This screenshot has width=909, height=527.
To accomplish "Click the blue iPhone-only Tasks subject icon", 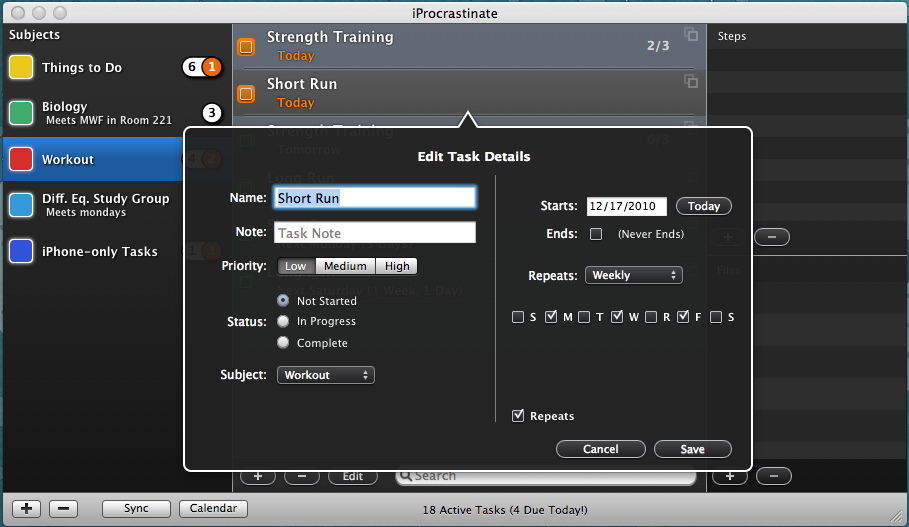I will point(21,251).
